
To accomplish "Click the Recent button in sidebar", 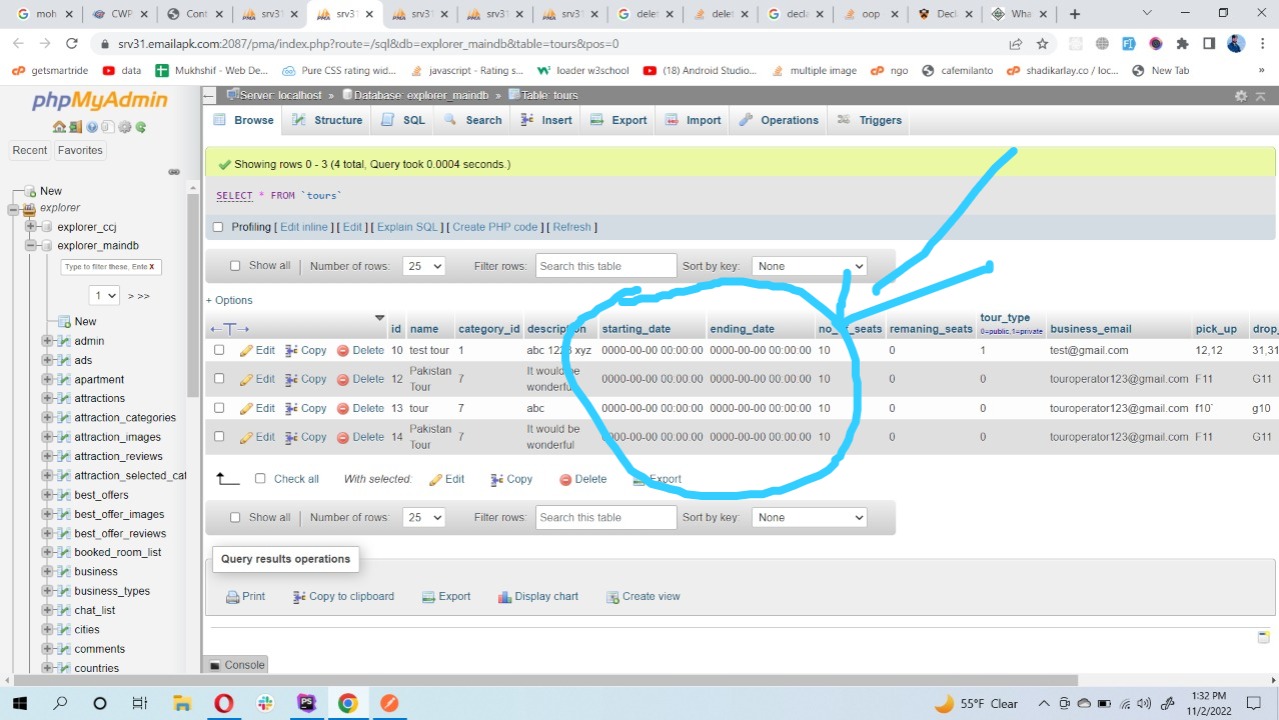I will (x=30, y=150).
